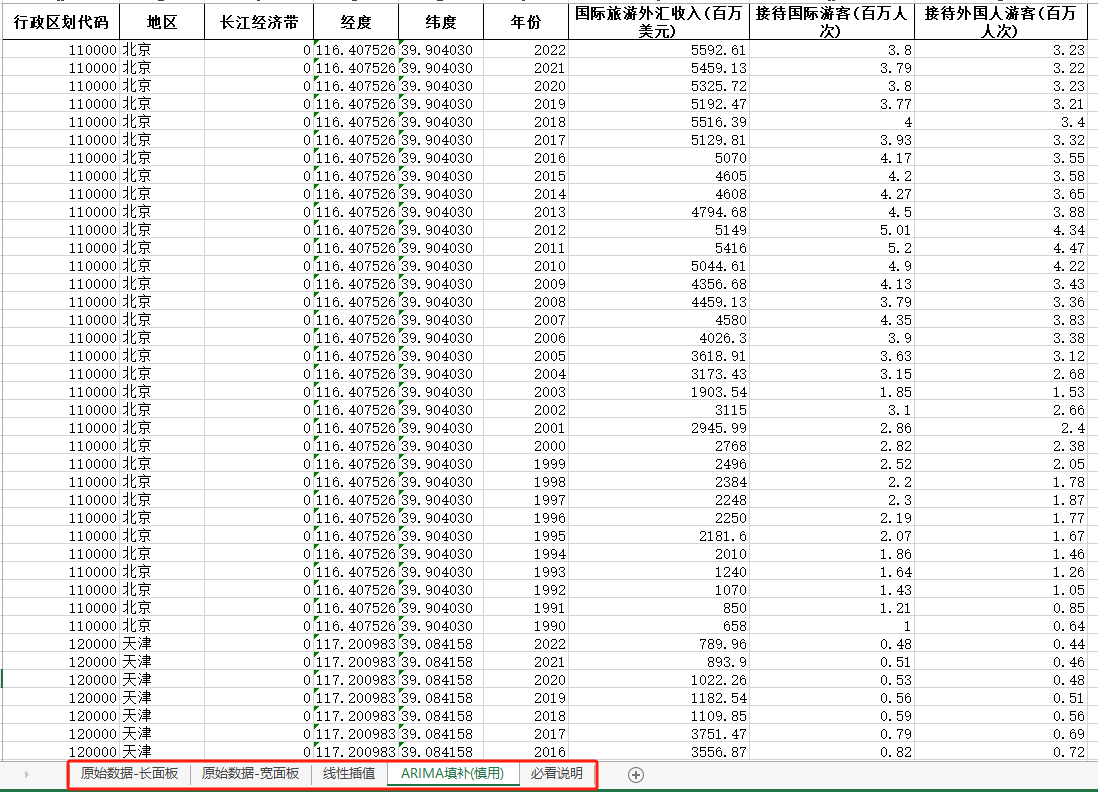Click foreign visitors cell showing 3.88
1098x792 pixels.
1001,211
